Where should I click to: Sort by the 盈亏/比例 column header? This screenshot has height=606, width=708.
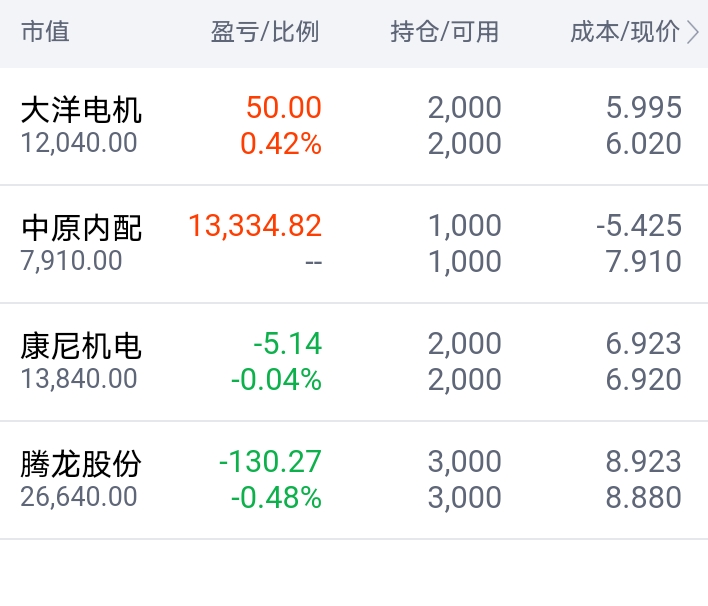point(264,32)
